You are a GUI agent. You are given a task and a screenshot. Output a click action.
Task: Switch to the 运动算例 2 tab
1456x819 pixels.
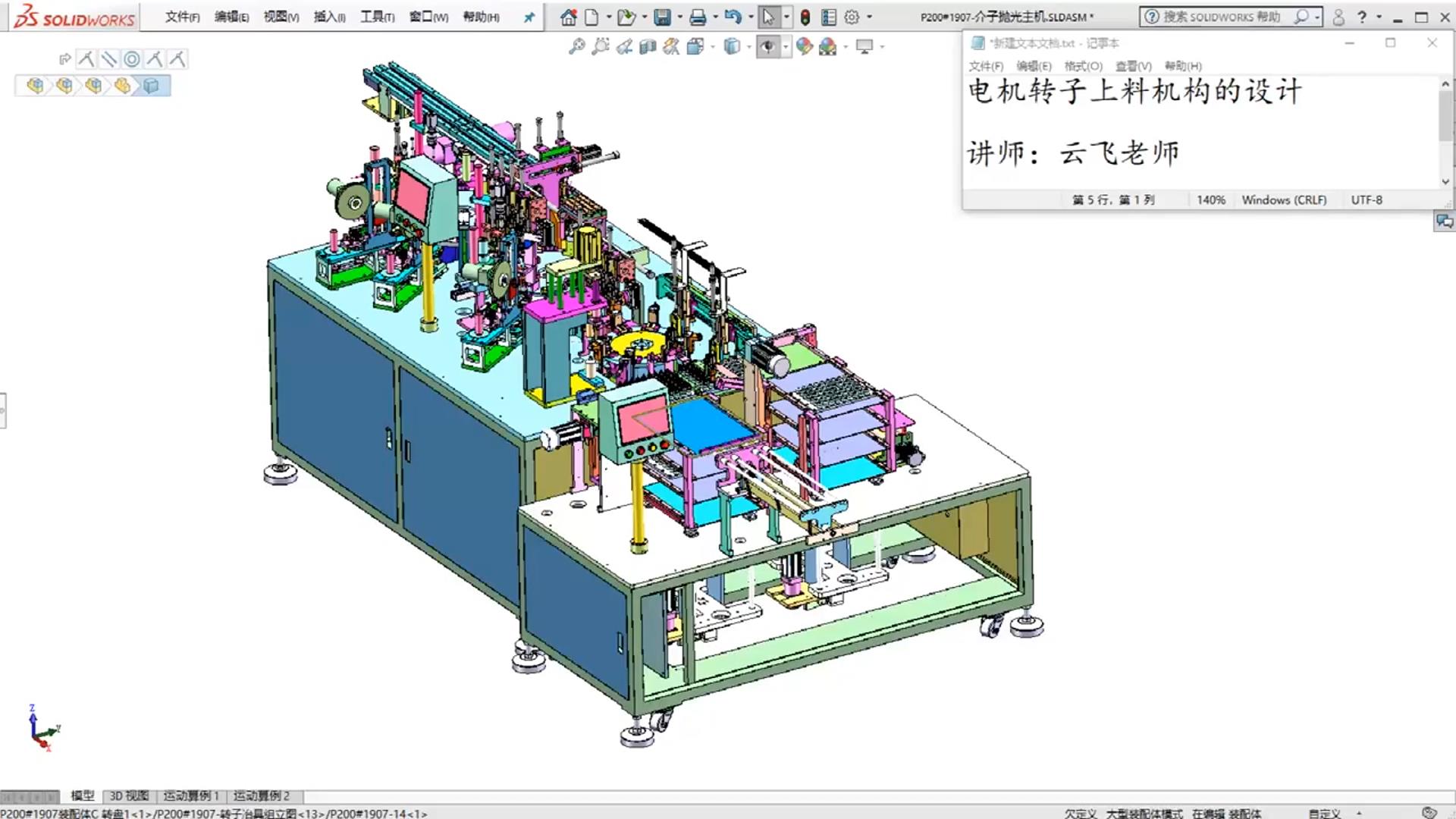click(262, 795)
